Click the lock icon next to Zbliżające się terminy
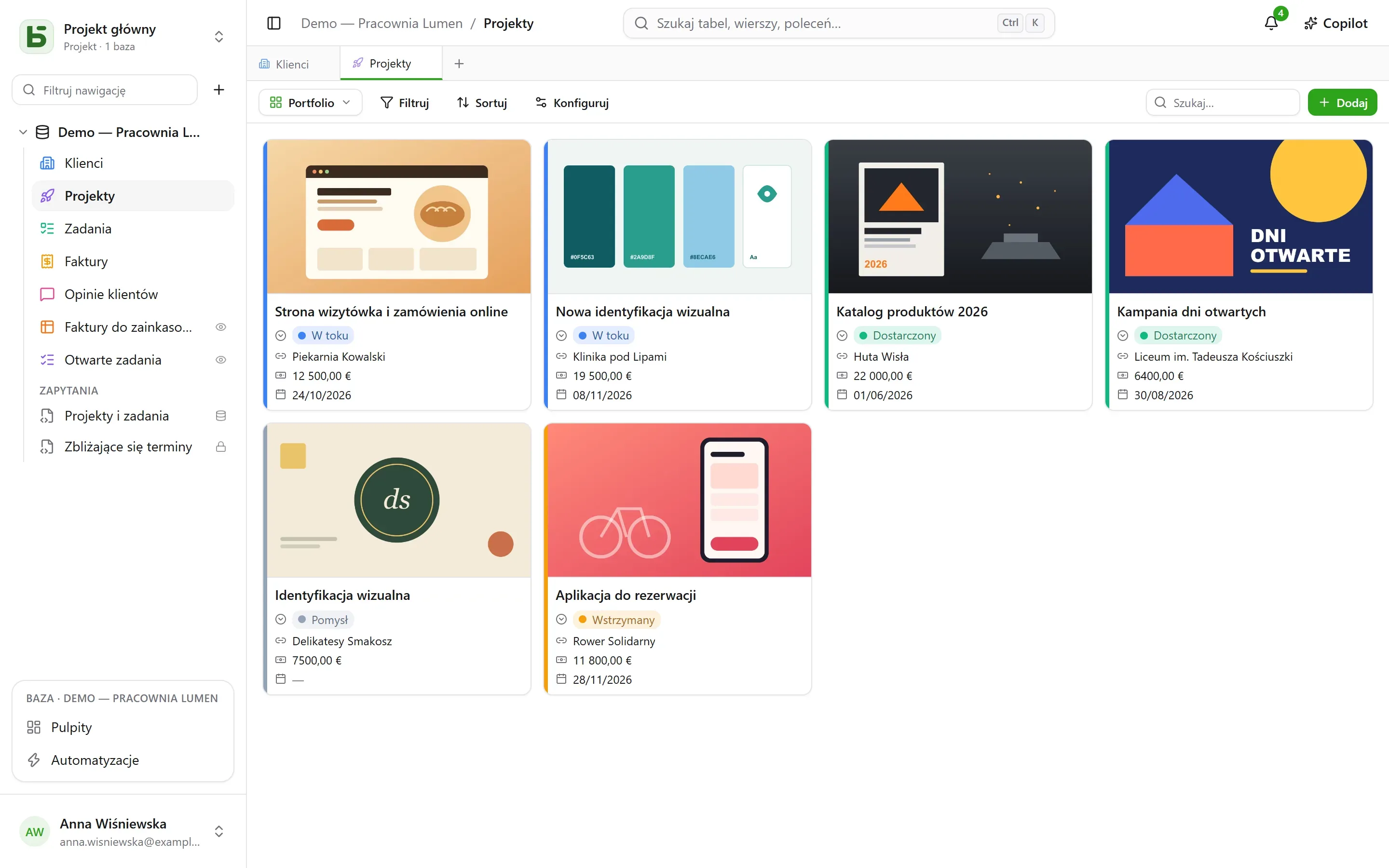This screenshot has width=1389, height=868. [x=220, y=447]
